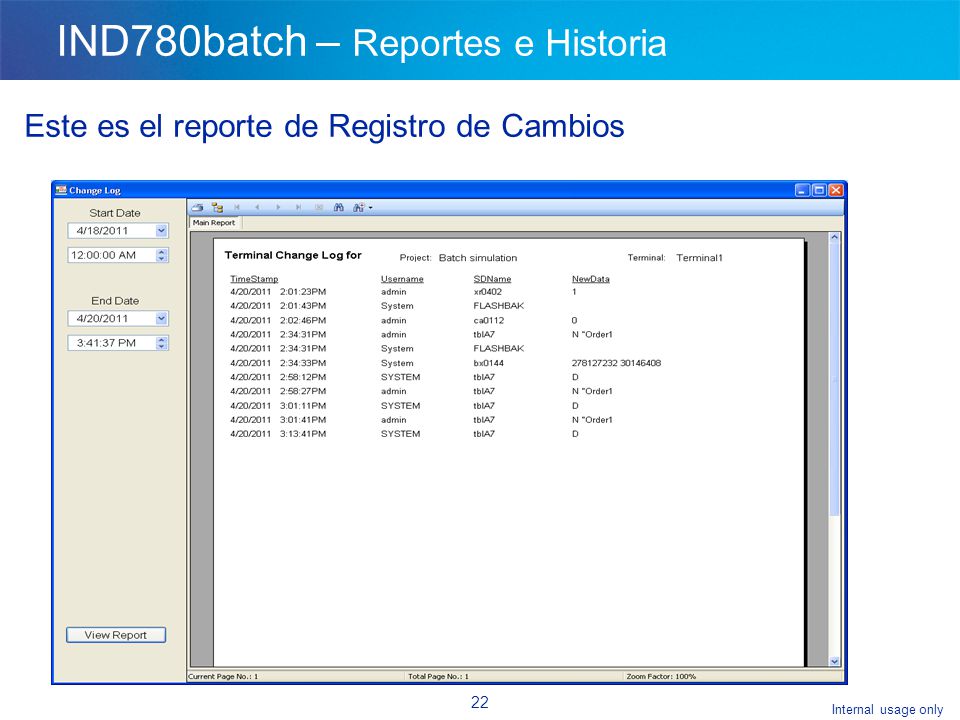Click the report scrollbar up arrow
960x720 pixels.
click(x=834, y=237)
